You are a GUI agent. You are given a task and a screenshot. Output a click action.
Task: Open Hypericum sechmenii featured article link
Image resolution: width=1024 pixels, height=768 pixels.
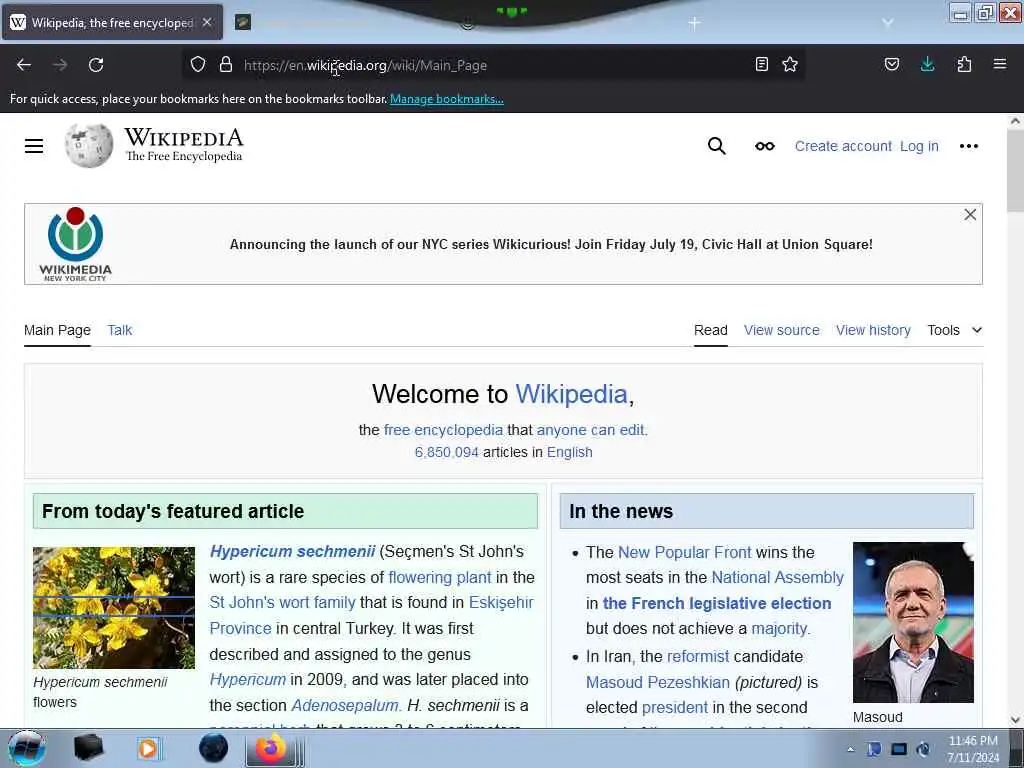pos(292,551)
